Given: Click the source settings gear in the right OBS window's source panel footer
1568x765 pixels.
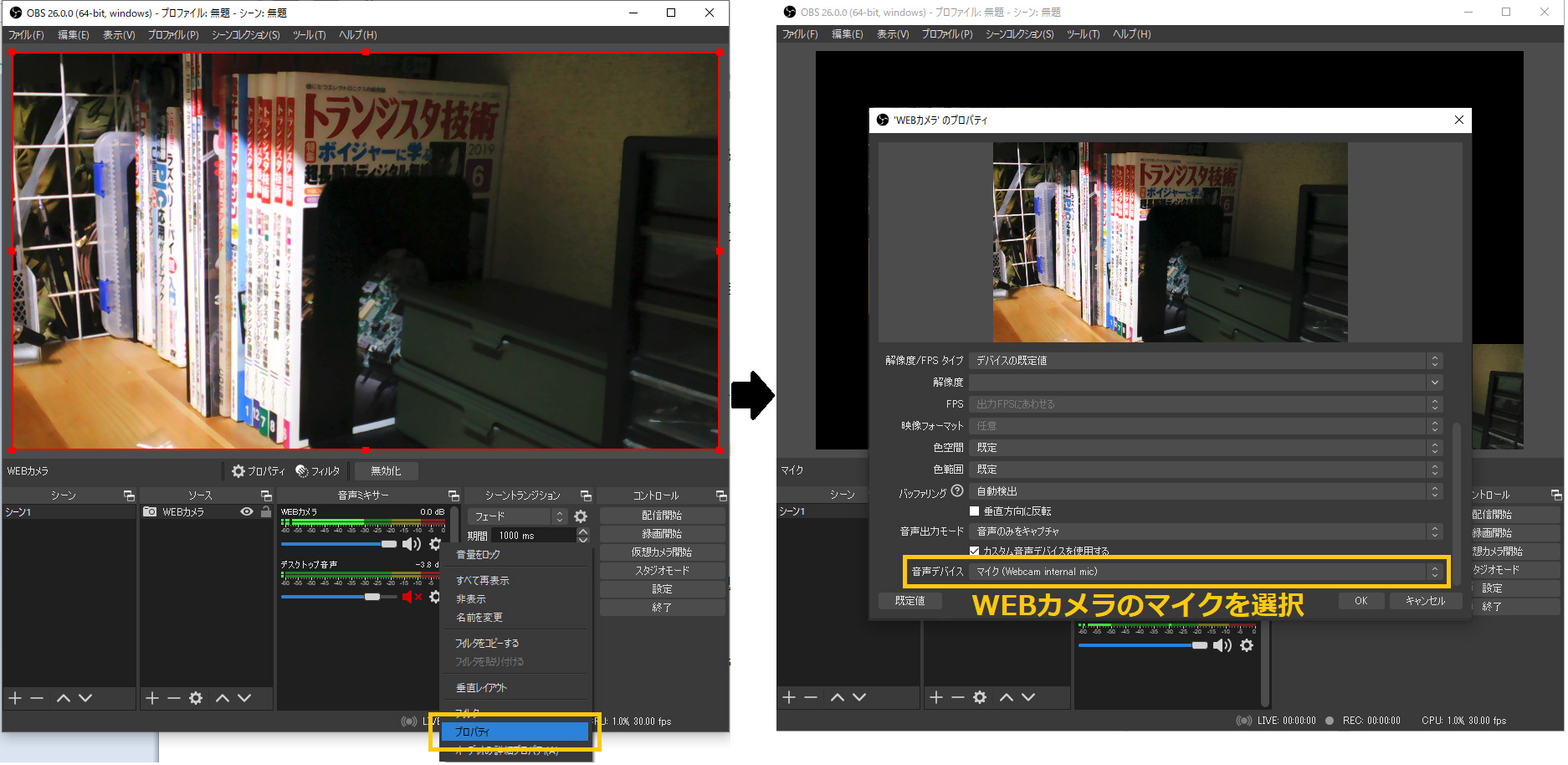Looking at the screenshot, I should coord(980,697).
